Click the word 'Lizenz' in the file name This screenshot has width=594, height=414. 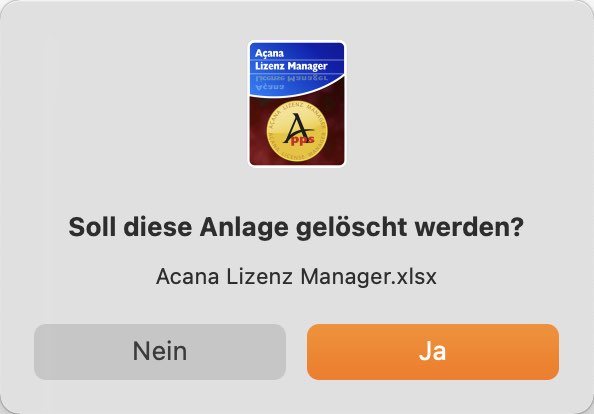click(x=259, y=277)
